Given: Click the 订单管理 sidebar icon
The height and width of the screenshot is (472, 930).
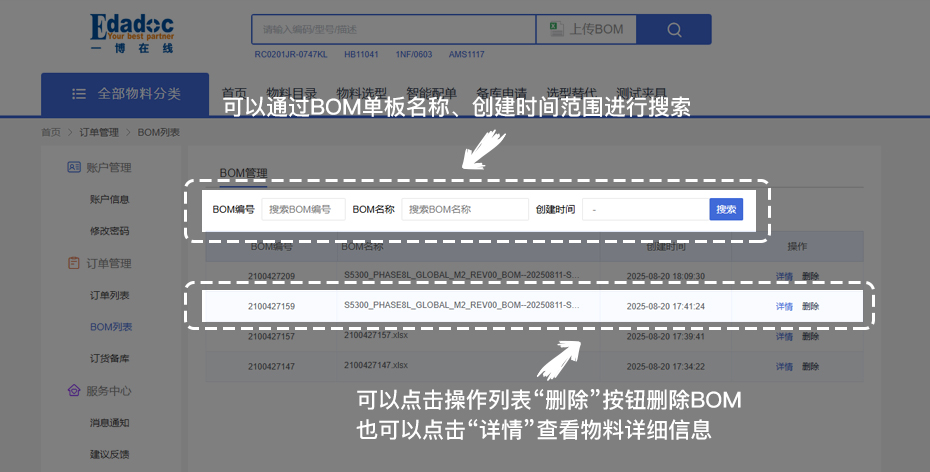Looking at the screenshot, I should 74,263.
